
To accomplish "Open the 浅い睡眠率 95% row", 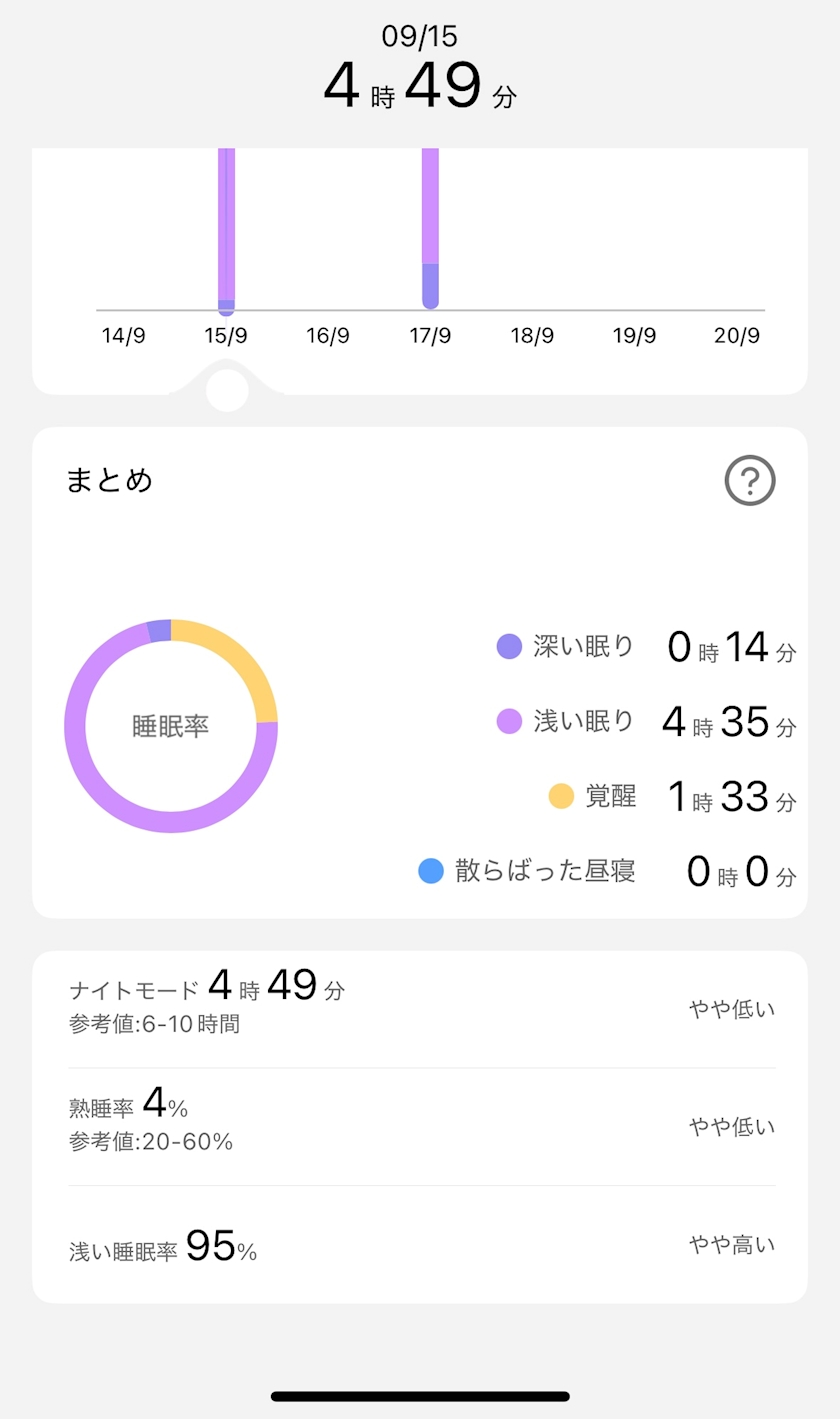I will coord(420,1245).
